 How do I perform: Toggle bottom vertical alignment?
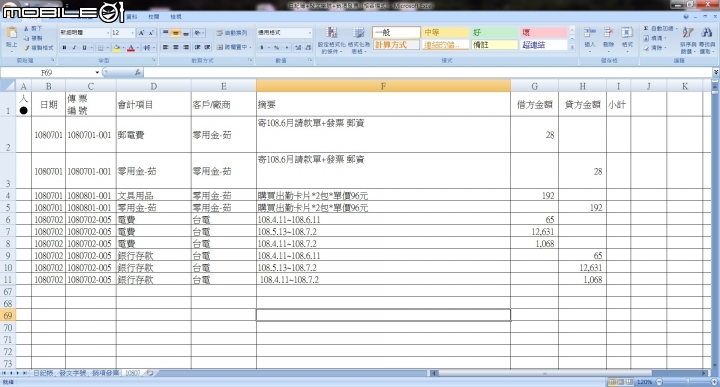pos(186,33)
